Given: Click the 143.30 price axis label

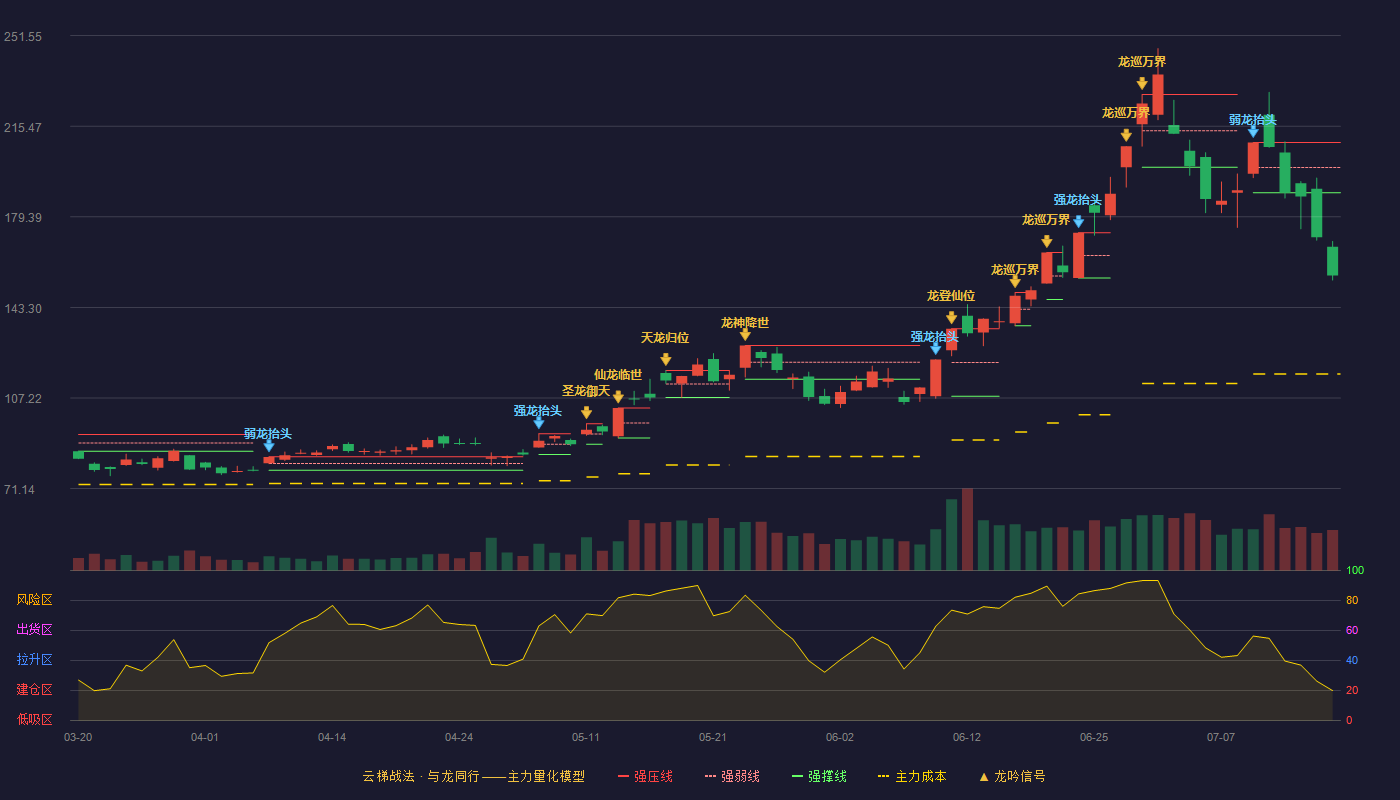Looking at the screenshot, I should [23, 309].
